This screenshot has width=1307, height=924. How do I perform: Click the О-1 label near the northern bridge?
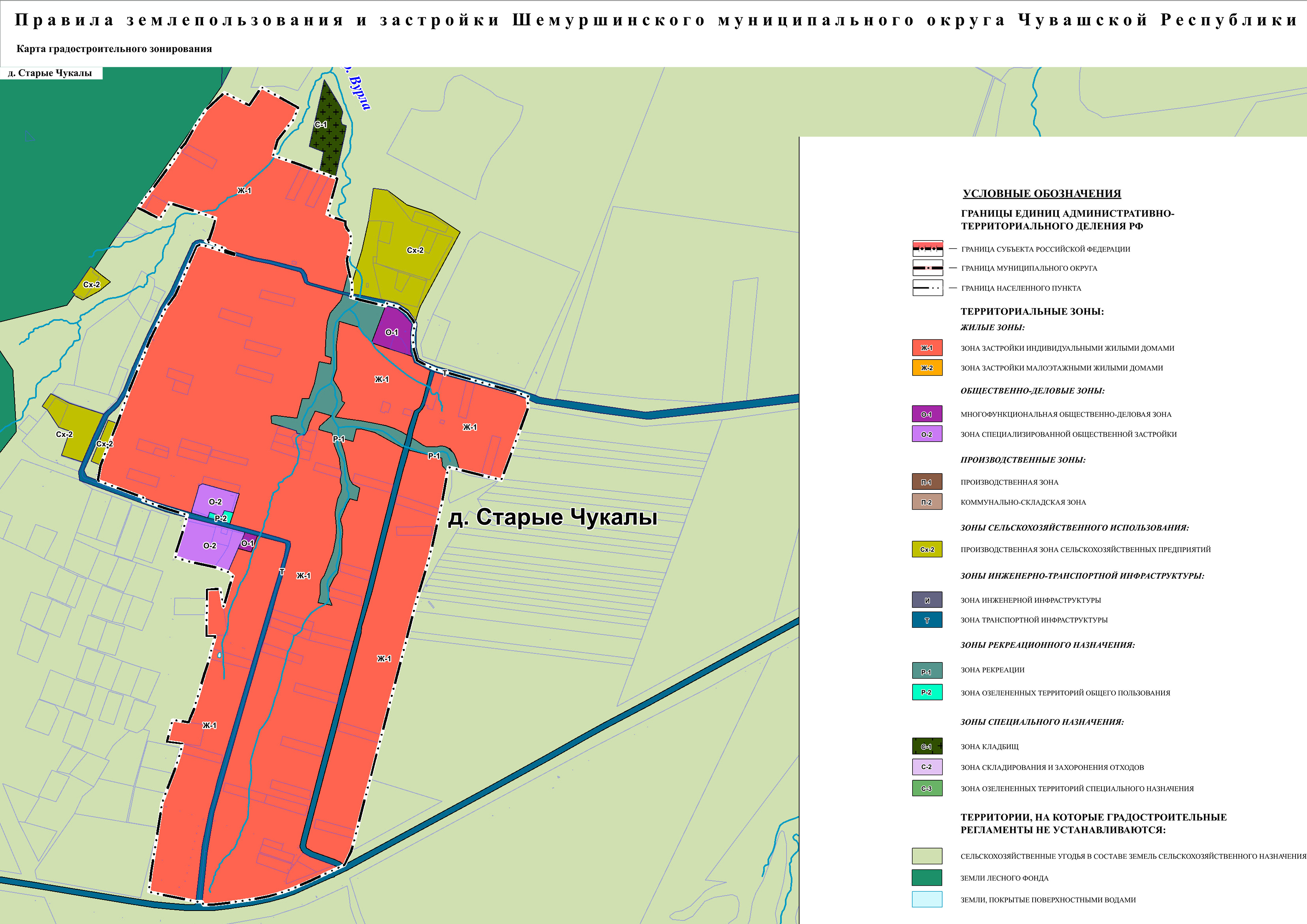pyautogui.click(x=392, y=332)
